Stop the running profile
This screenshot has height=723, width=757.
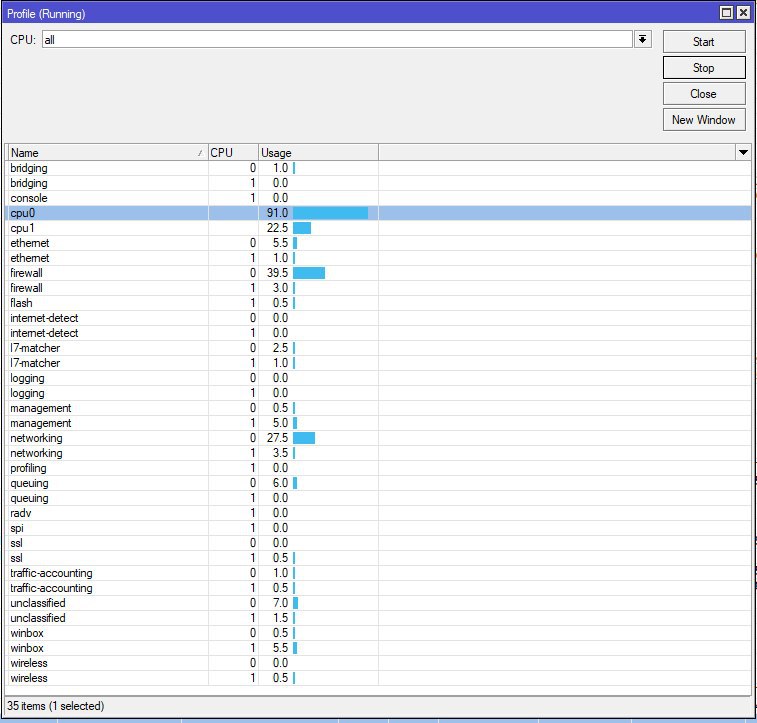point(704,68)
